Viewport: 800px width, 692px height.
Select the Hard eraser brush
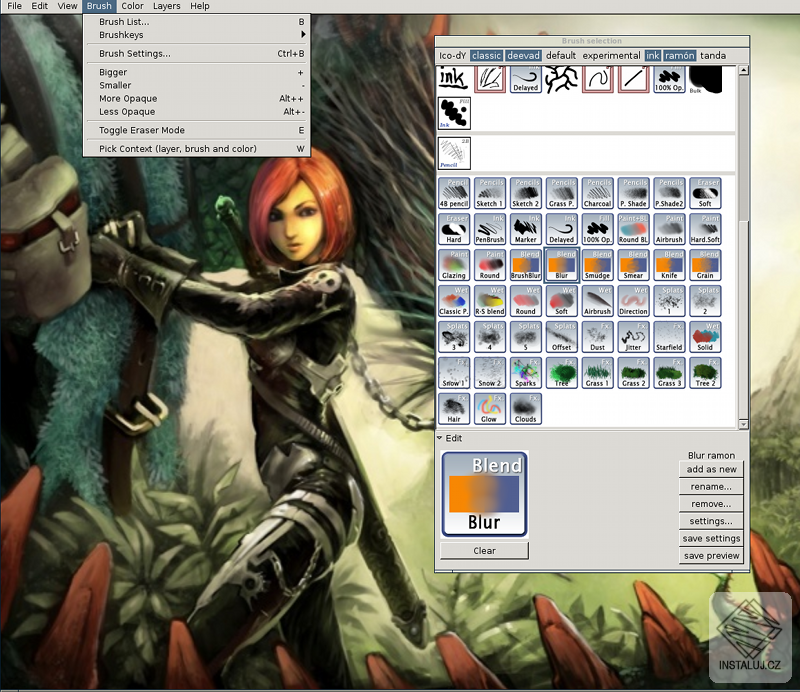click(x=454, y=229)
